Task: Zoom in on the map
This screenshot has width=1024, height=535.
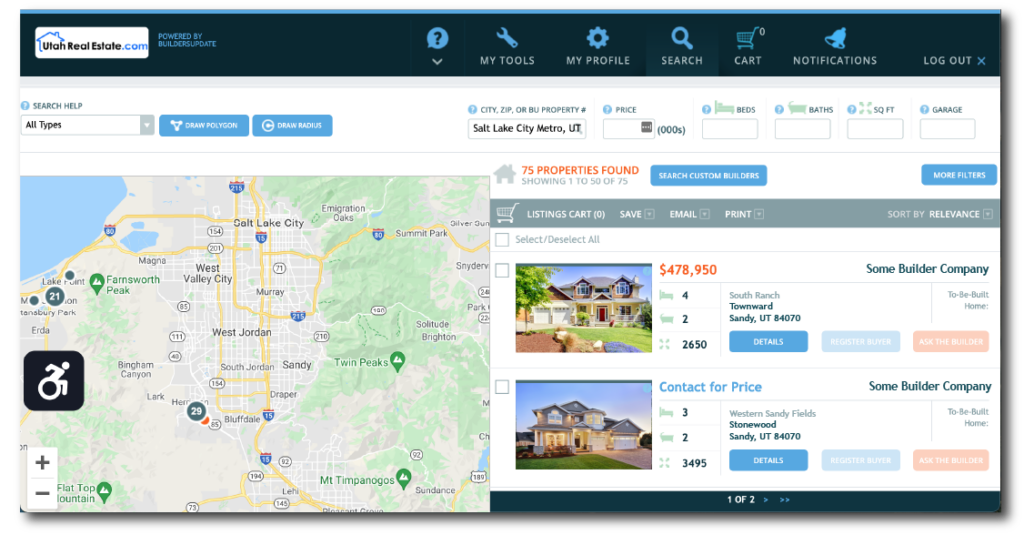Action: pyautogui.click(x=42, y=462)
